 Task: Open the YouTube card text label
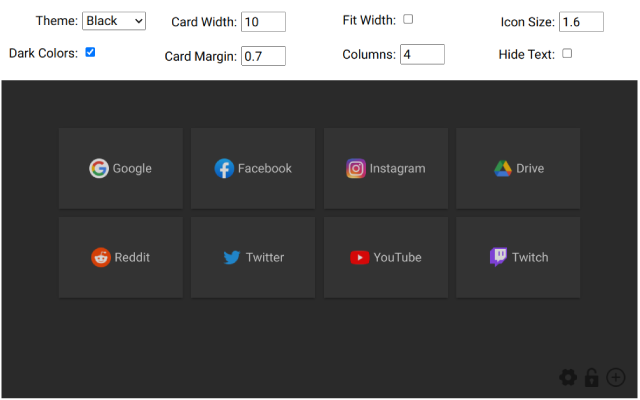click(398, 257)
